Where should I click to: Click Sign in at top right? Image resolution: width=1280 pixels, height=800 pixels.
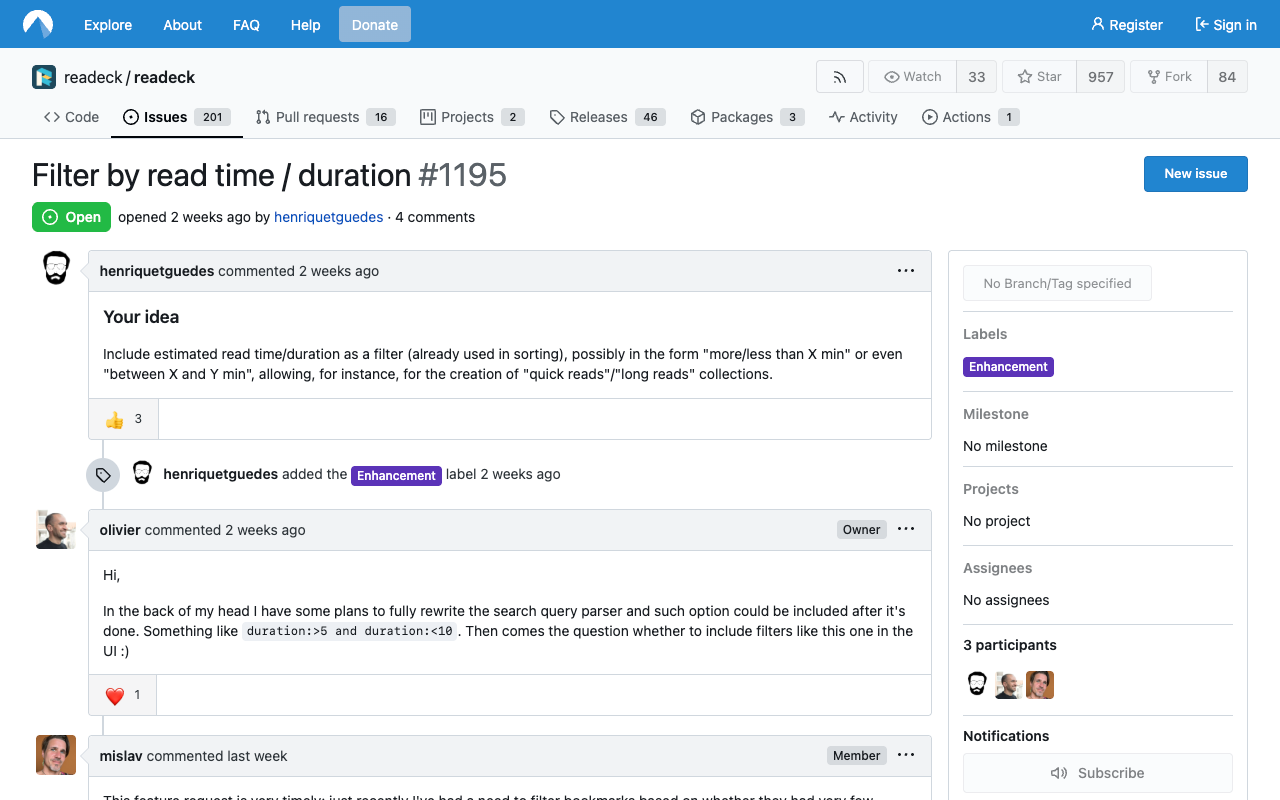[x=1226, y=25]
